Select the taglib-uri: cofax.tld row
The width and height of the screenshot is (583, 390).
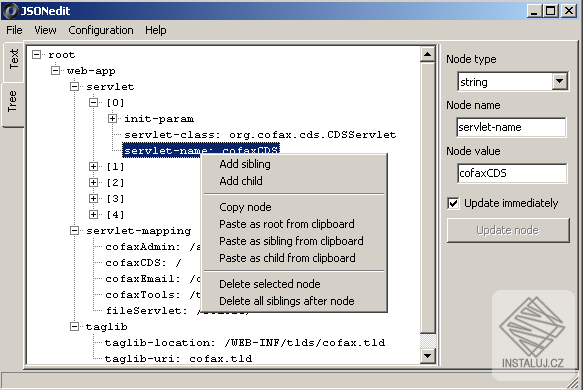click(178, 358)
